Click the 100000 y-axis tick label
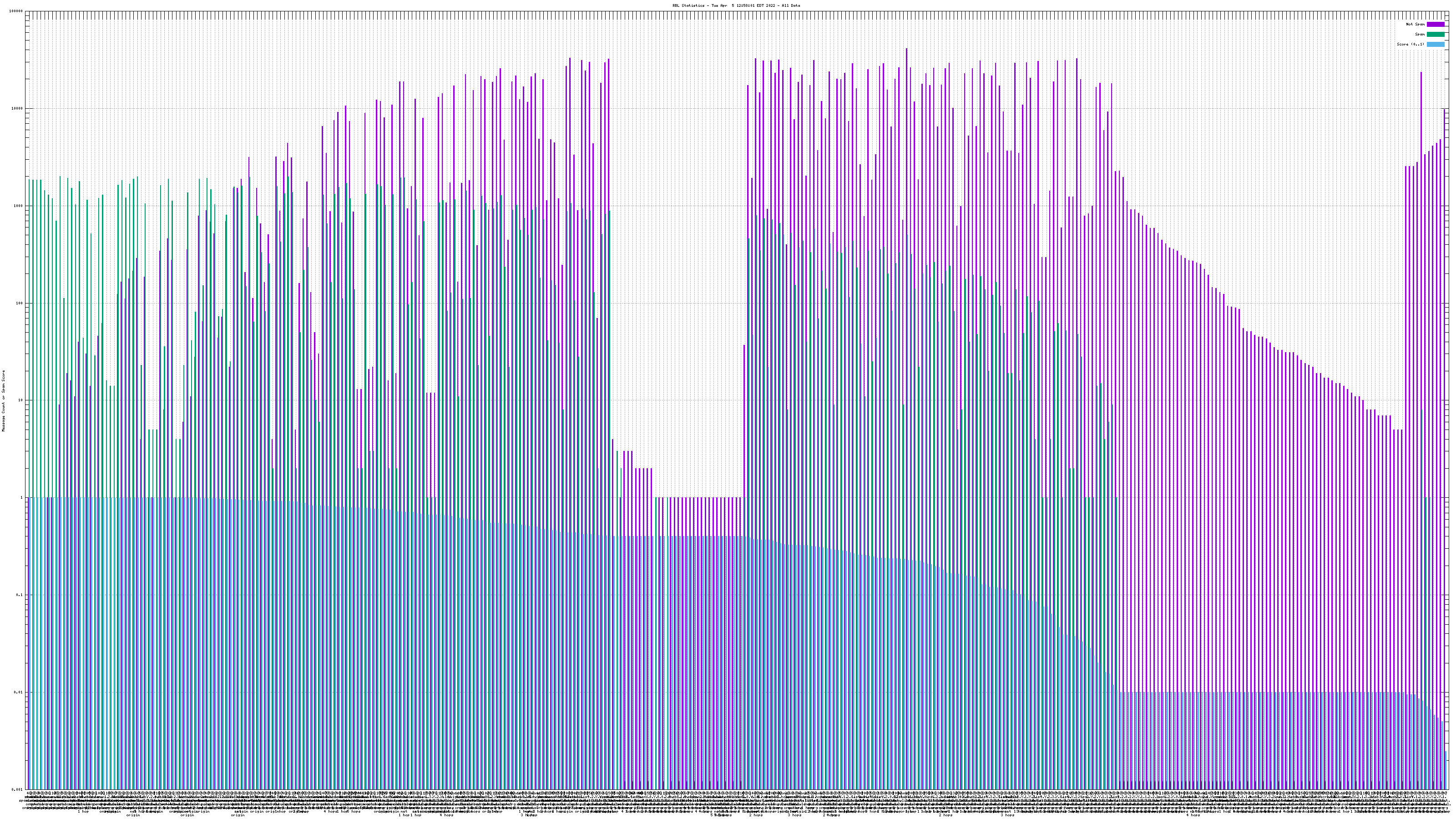 pyautogui.click(x=16, y=11)
